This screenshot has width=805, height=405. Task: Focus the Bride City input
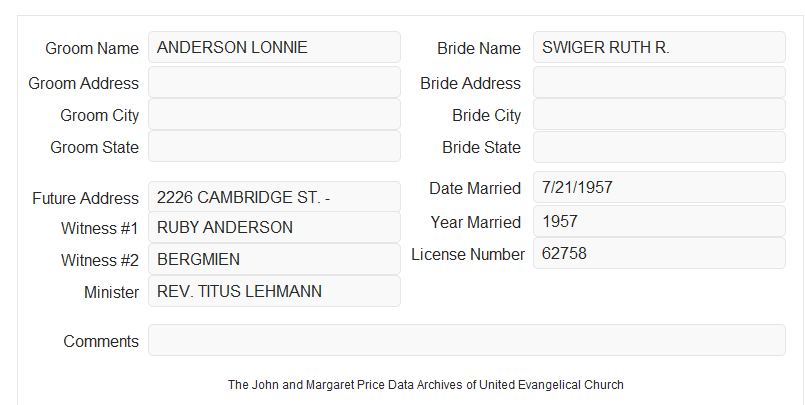tap(659, 114)
